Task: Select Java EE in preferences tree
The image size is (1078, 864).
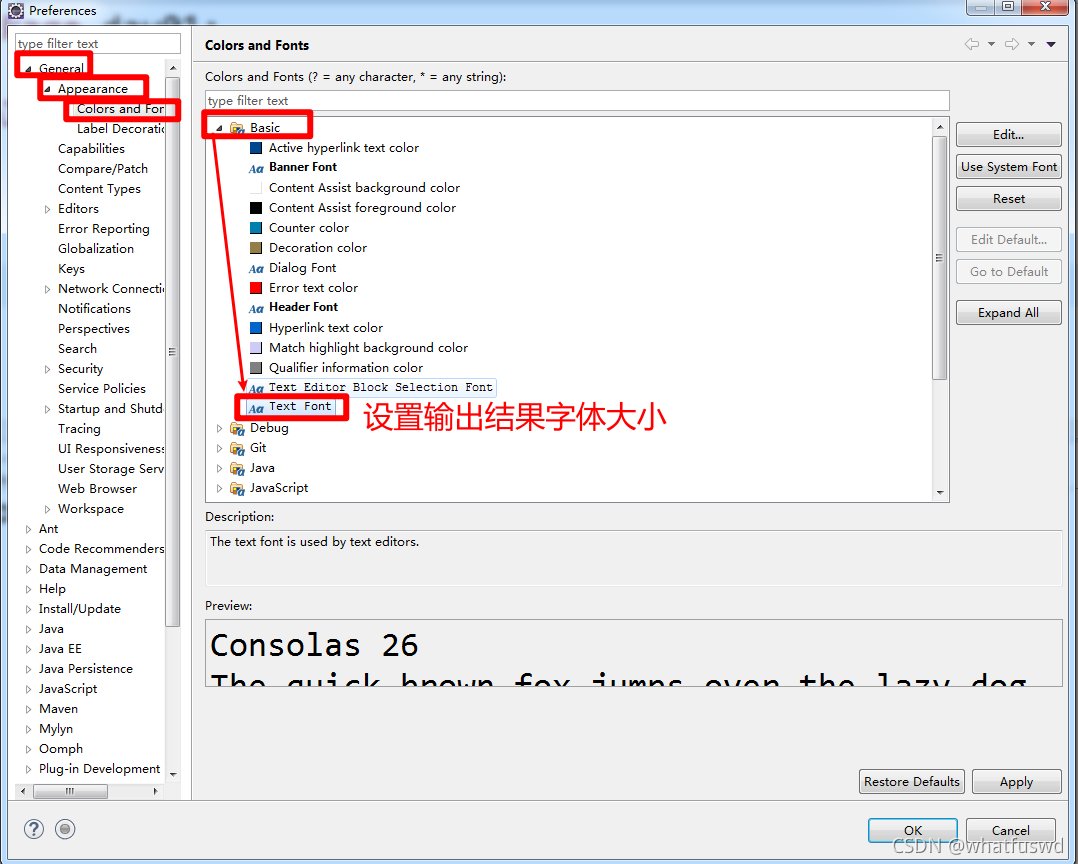Action: (x=60, y=649)
